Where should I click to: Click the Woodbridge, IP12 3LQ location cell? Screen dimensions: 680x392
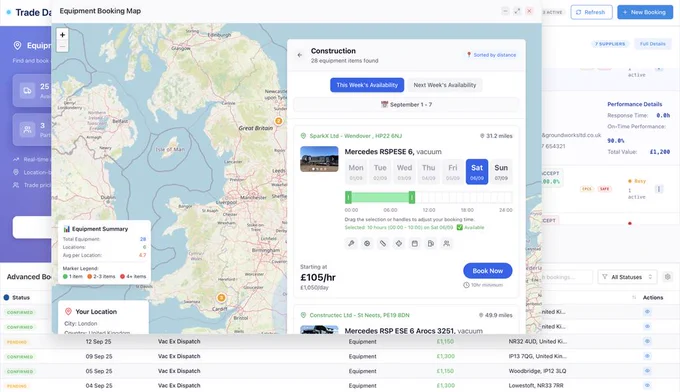click(x=537, y=371)
